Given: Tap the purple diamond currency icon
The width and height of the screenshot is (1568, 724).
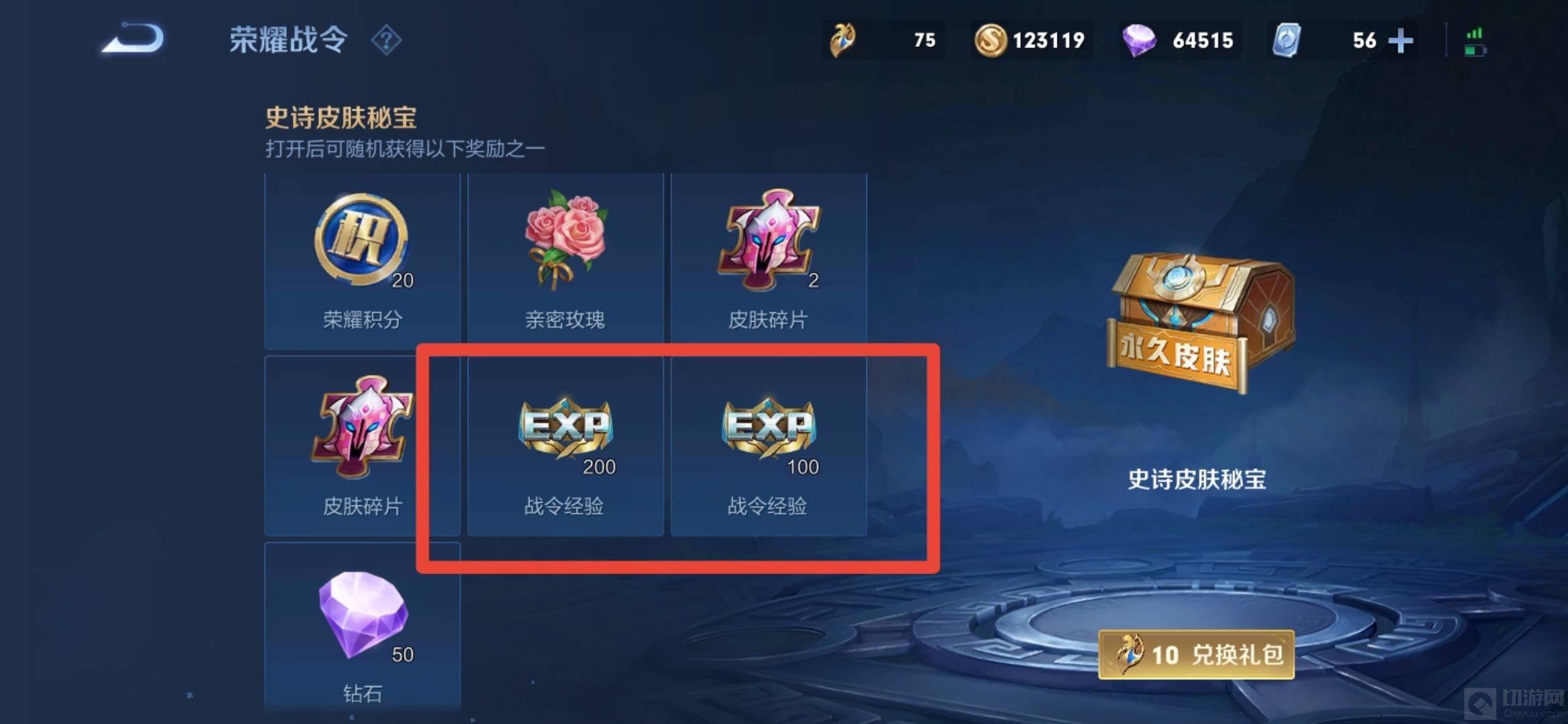Looking at the screenshot, I should click(x=1138, y=40).
